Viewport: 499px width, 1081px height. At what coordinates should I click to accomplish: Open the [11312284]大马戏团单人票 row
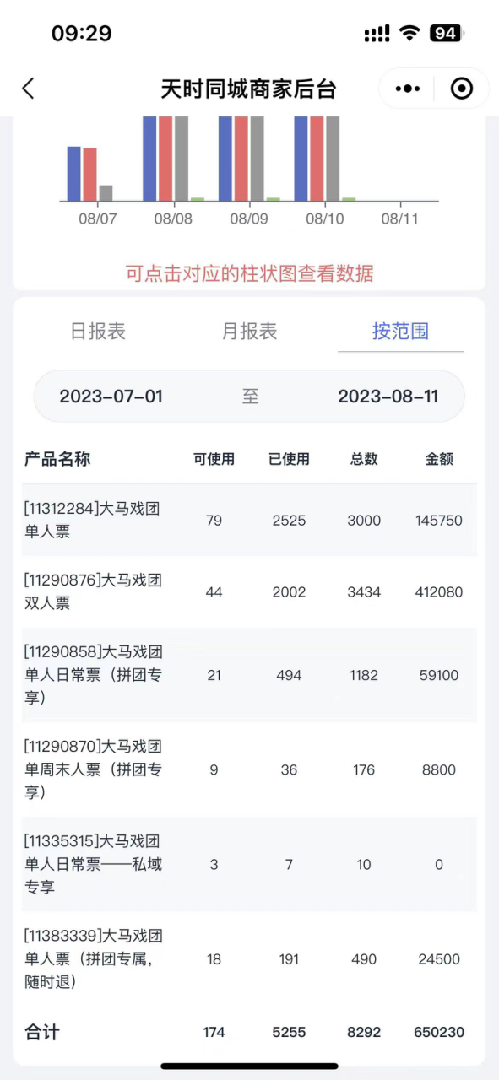coord(250,521)
